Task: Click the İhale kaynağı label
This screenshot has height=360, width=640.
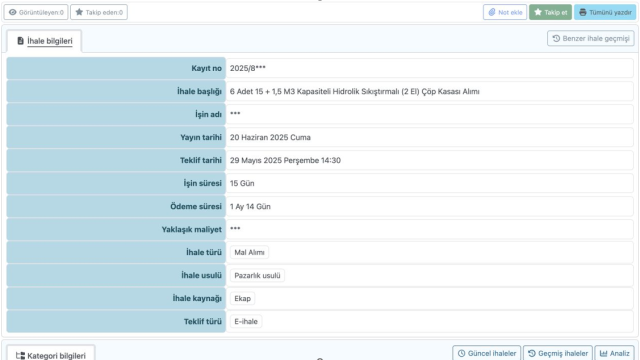Action: pos(197,298)
